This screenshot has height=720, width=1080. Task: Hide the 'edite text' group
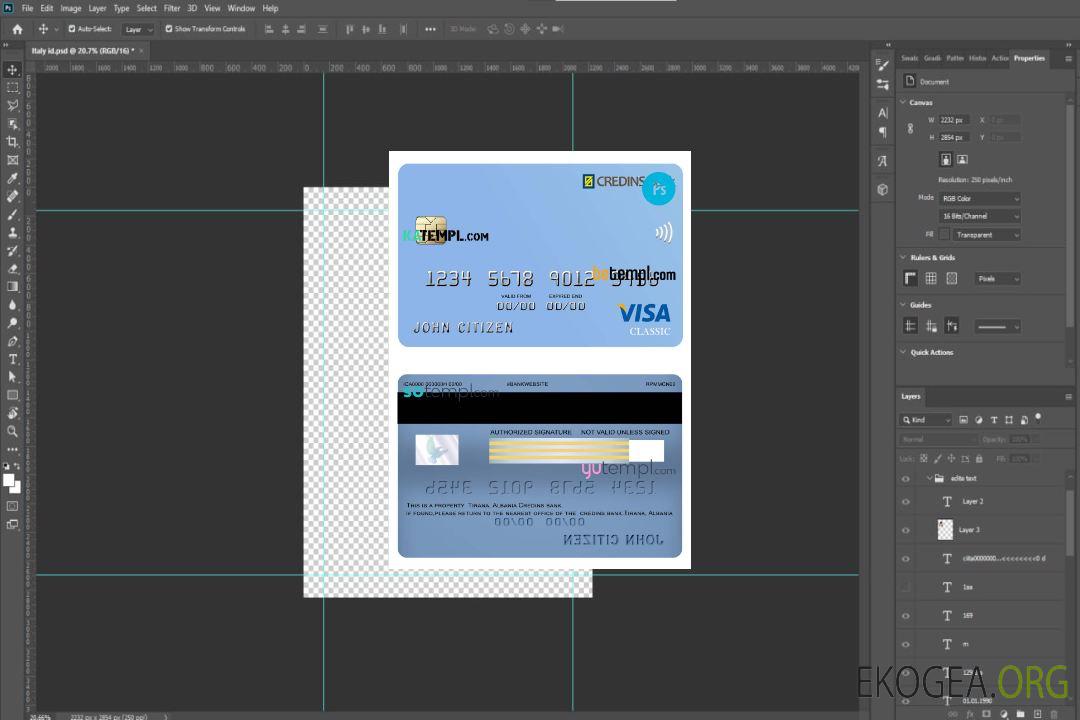(906, 479)
